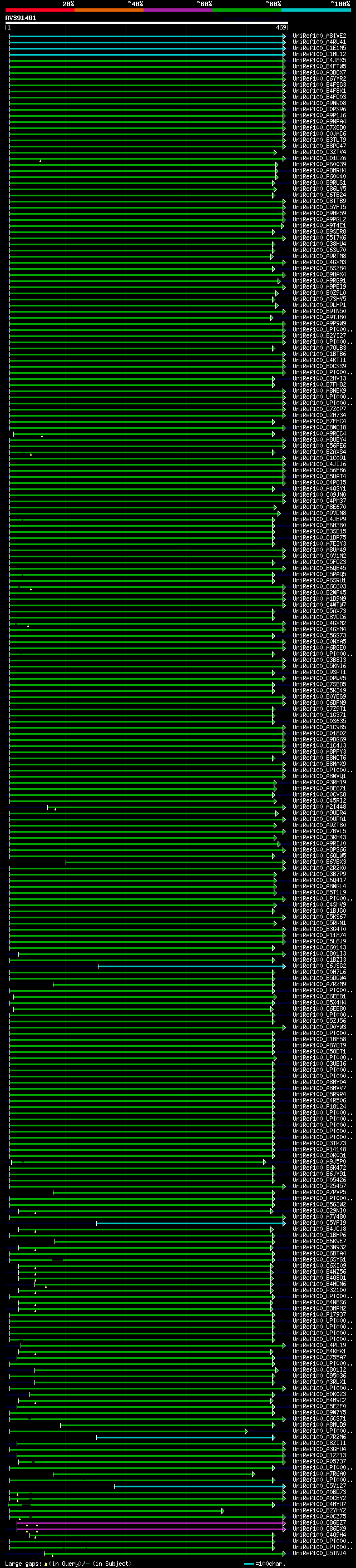The width and height of the screenshot is (356, 1568).
Task: Click the UniRef100_Q58DT1 label
Action: coord(319,1051)
